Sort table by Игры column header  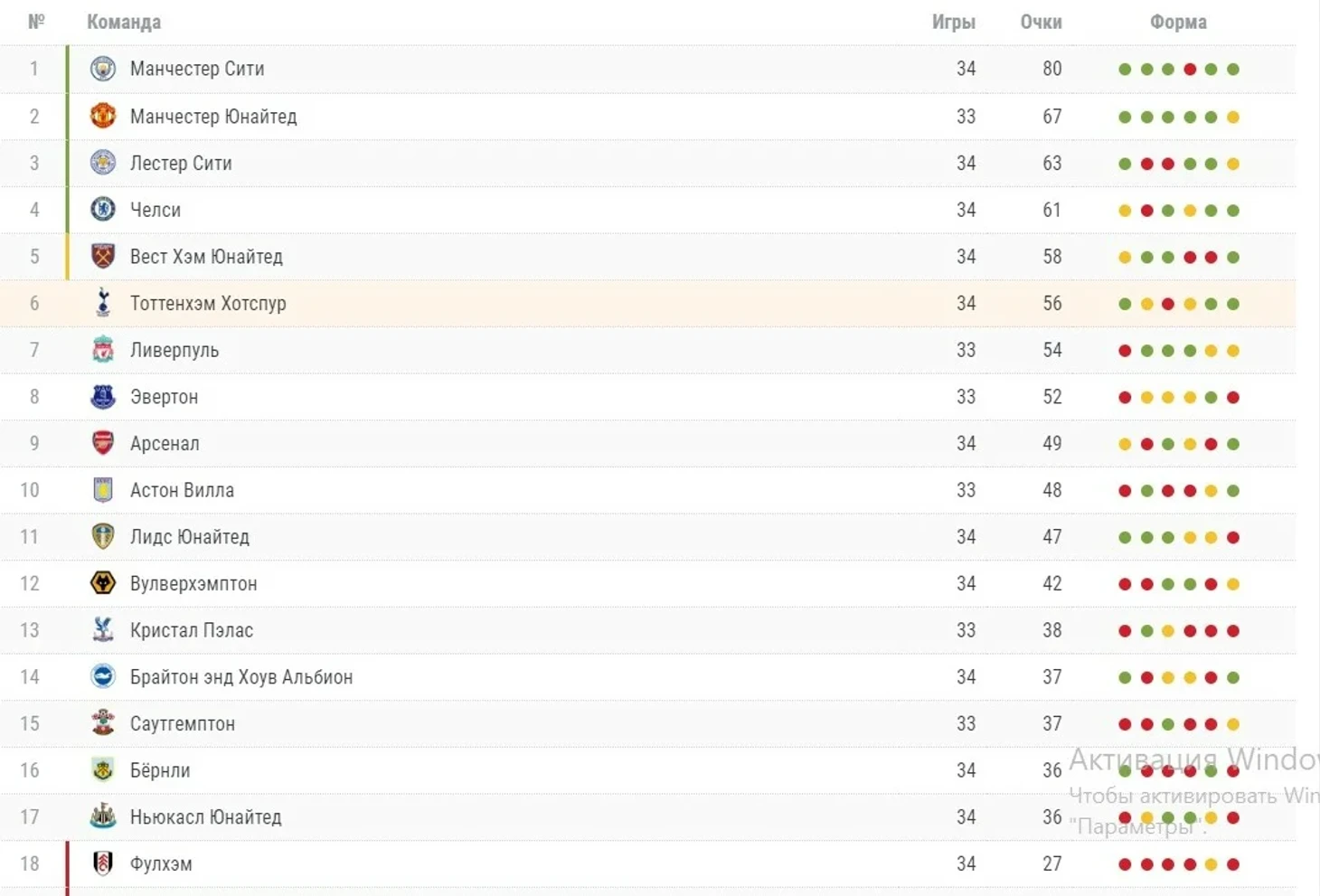coord(953,22)
